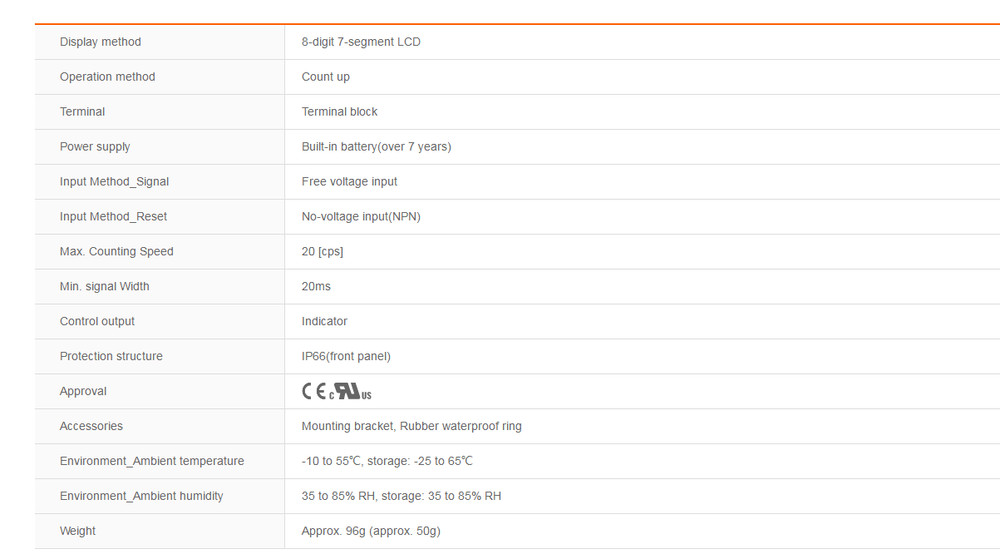Screen dimensions: 1000x554
Task: Select the "Max. Counting Speed" label
Action: click(x=116, y=252)
